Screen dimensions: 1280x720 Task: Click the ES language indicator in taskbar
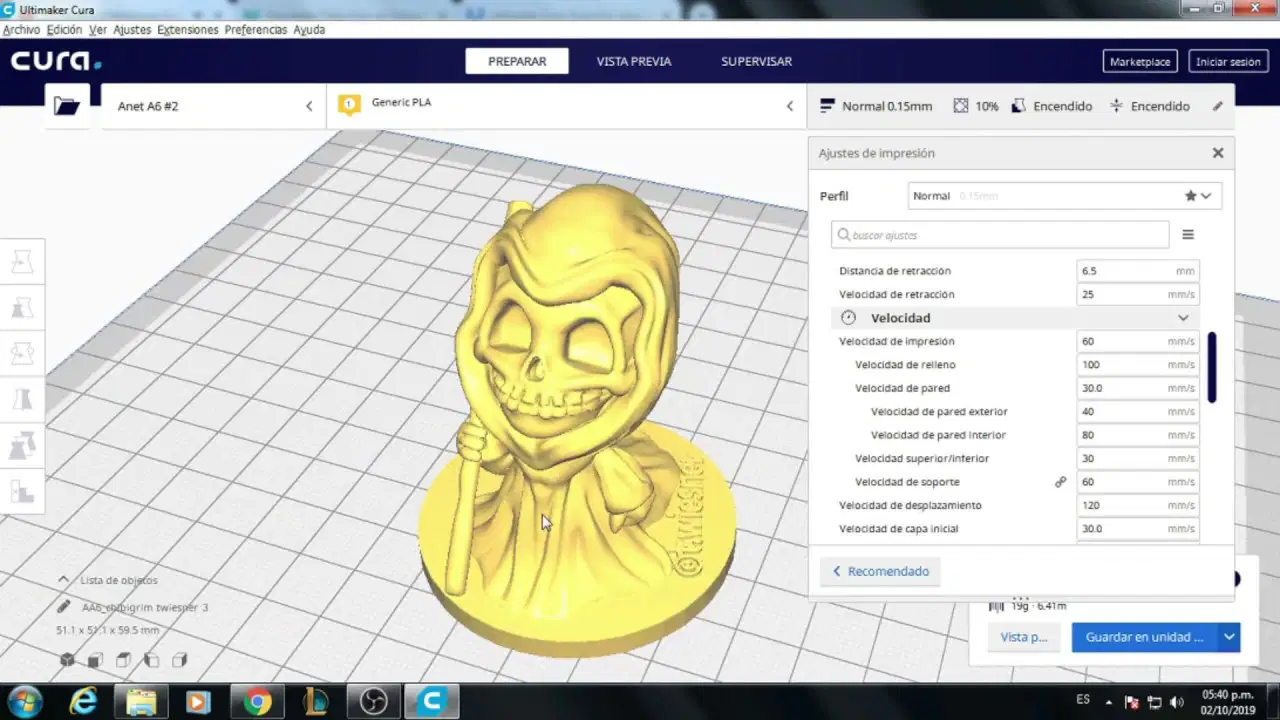pyautogui.click(x=1083, y=699)
